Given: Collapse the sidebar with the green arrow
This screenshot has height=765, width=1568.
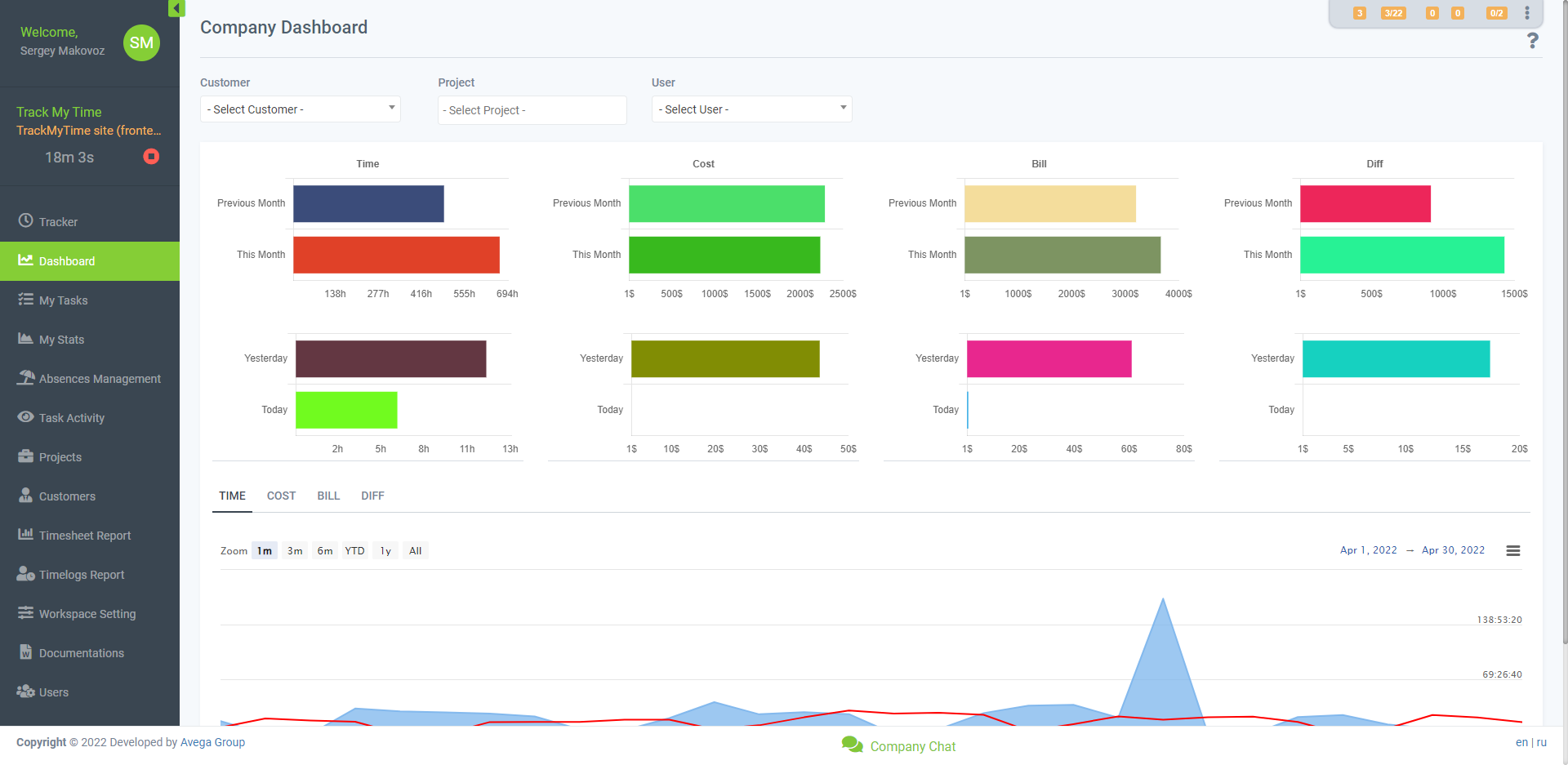Looking at the screenshot, I should pos(176,8).
